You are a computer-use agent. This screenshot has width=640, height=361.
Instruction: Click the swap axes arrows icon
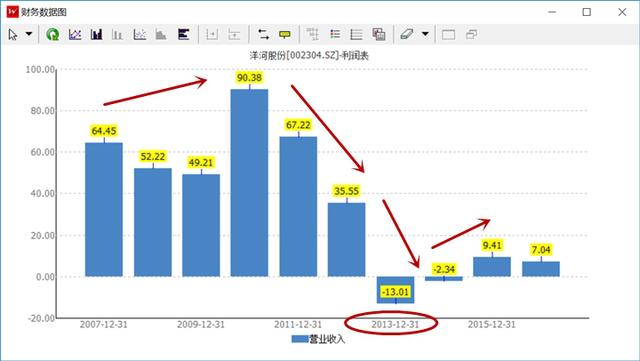pyautogui.click(x=263, y=35)
